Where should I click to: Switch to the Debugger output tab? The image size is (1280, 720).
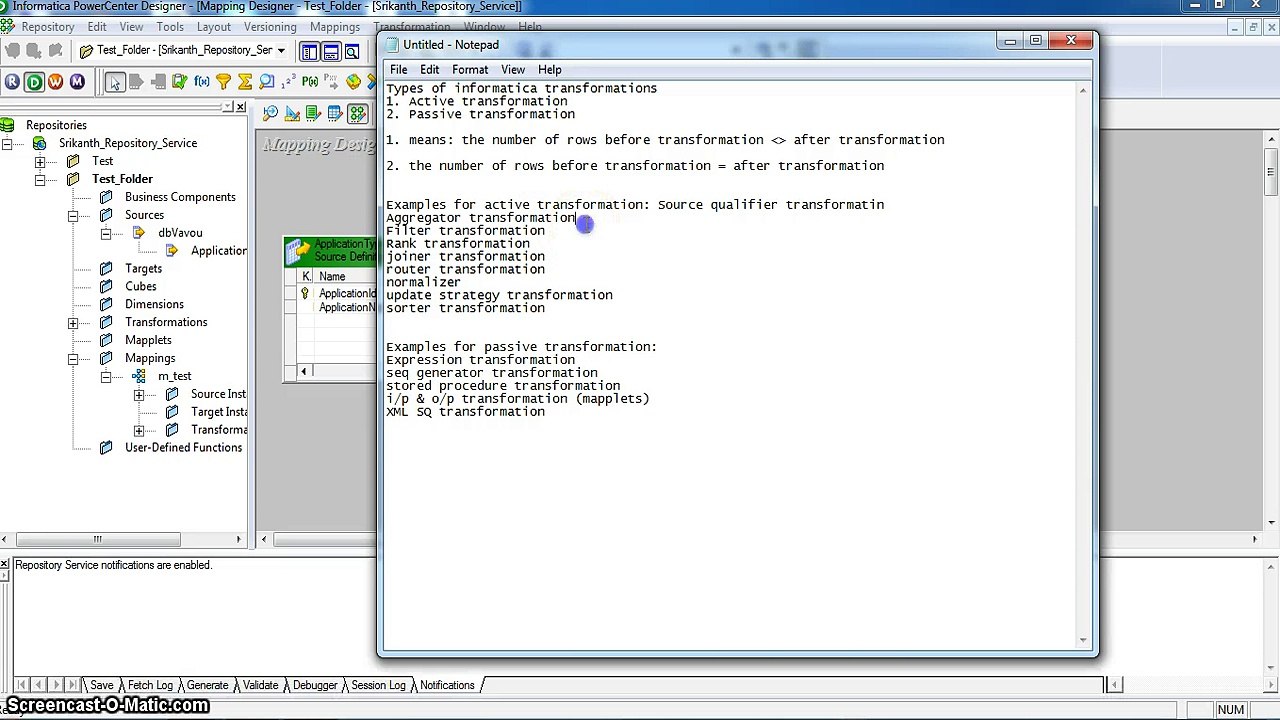click(x=314, y=685)
